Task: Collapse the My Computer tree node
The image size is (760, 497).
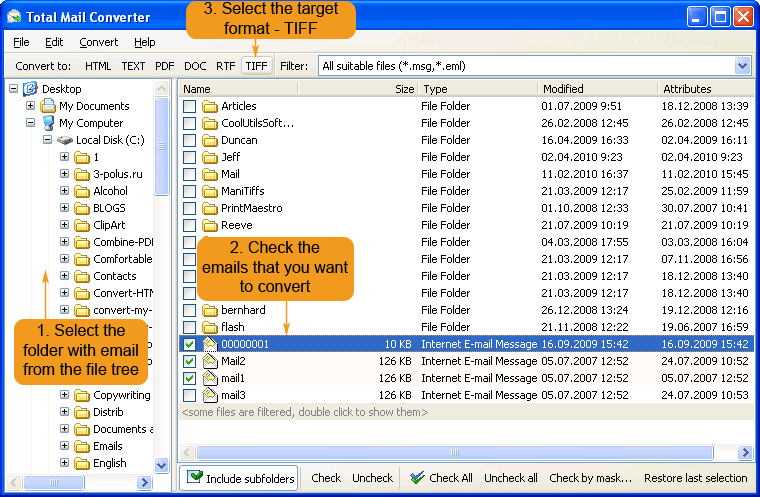Action: coord(30,122)
